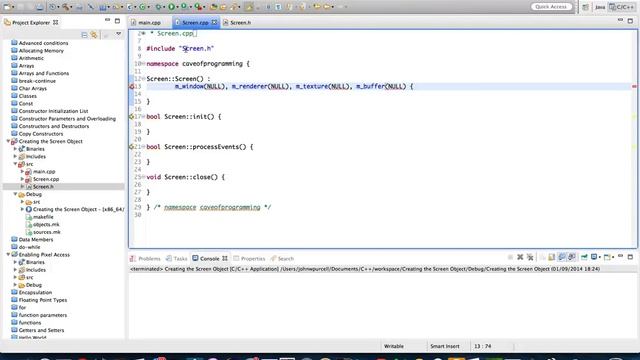Expand the Binaries node under Creating the Screen Object
Viewport: 640px width, 360px height.
click(x=16, y=149)
